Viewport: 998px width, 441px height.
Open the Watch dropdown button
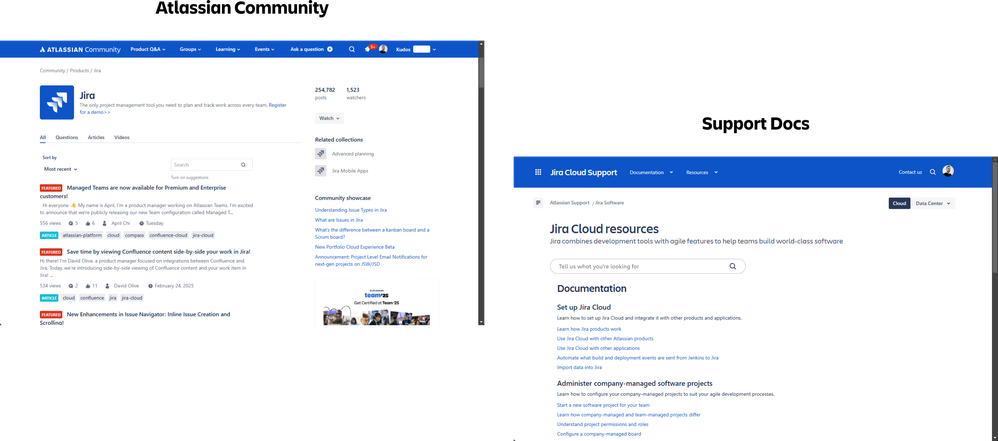pyautogui.click(x=329, y=118)
